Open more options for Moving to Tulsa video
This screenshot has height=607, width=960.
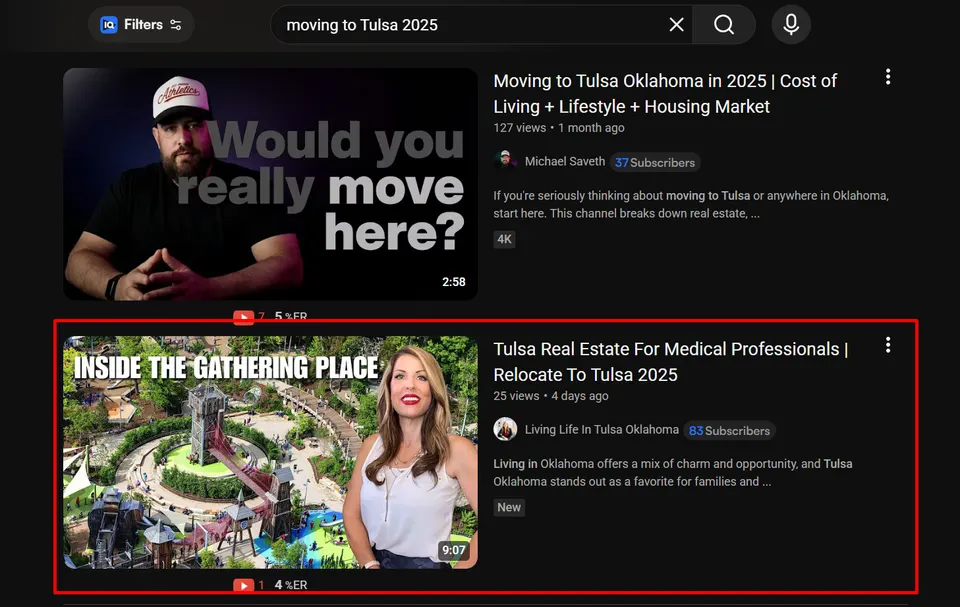coord(888,77)
